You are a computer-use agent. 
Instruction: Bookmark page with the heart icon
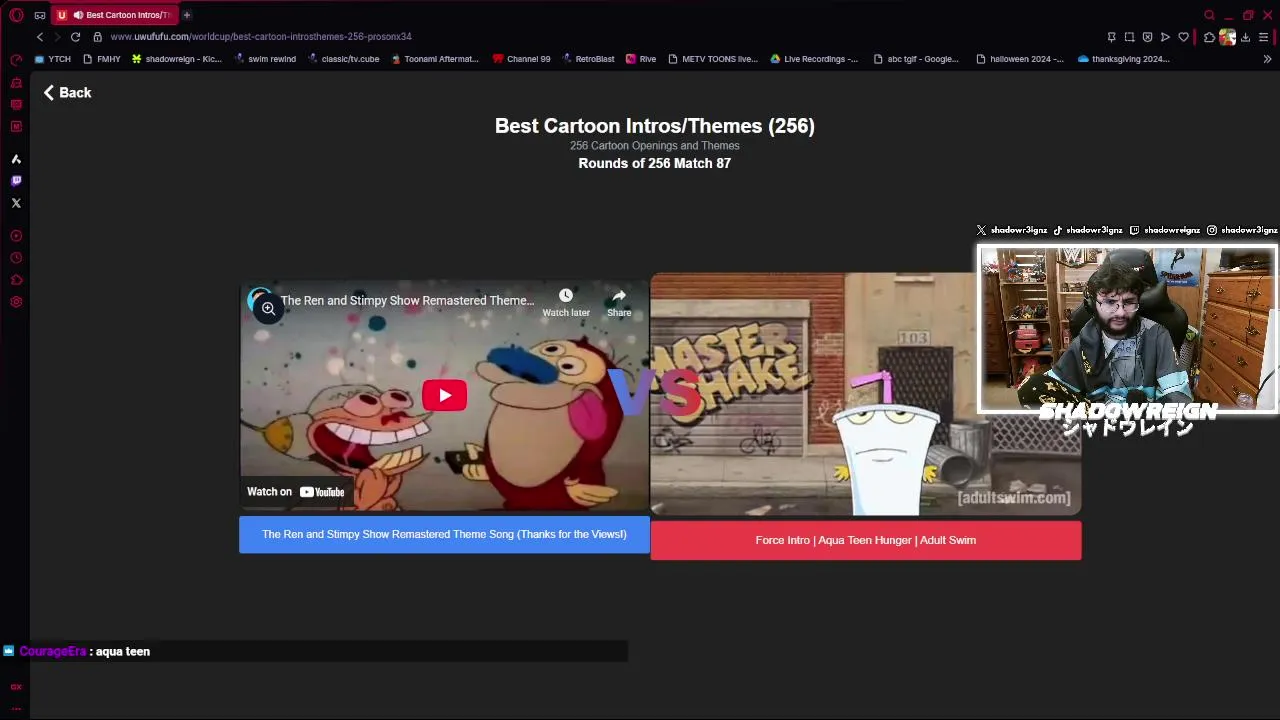click(1183, 37)
